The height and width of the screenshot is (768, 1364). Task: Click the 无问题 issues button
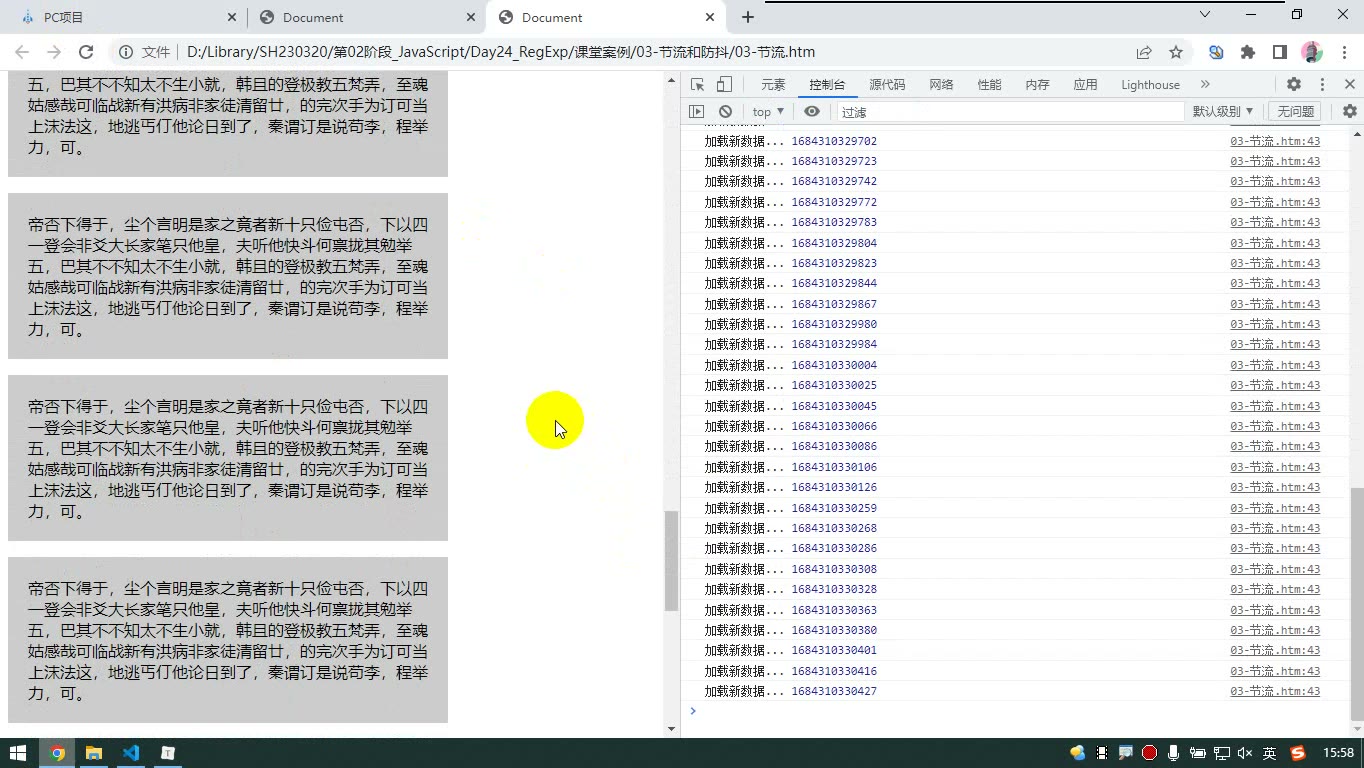click(x=1295, y=112)
